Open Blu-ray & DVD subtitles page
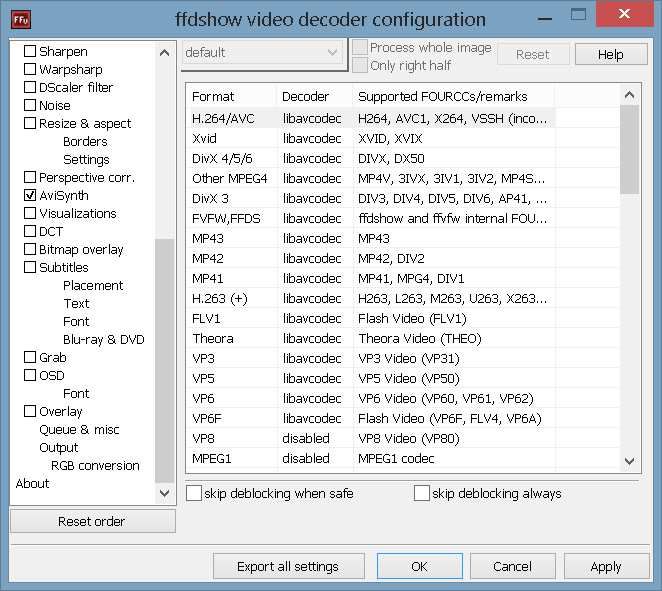 [x=104, y=339]
